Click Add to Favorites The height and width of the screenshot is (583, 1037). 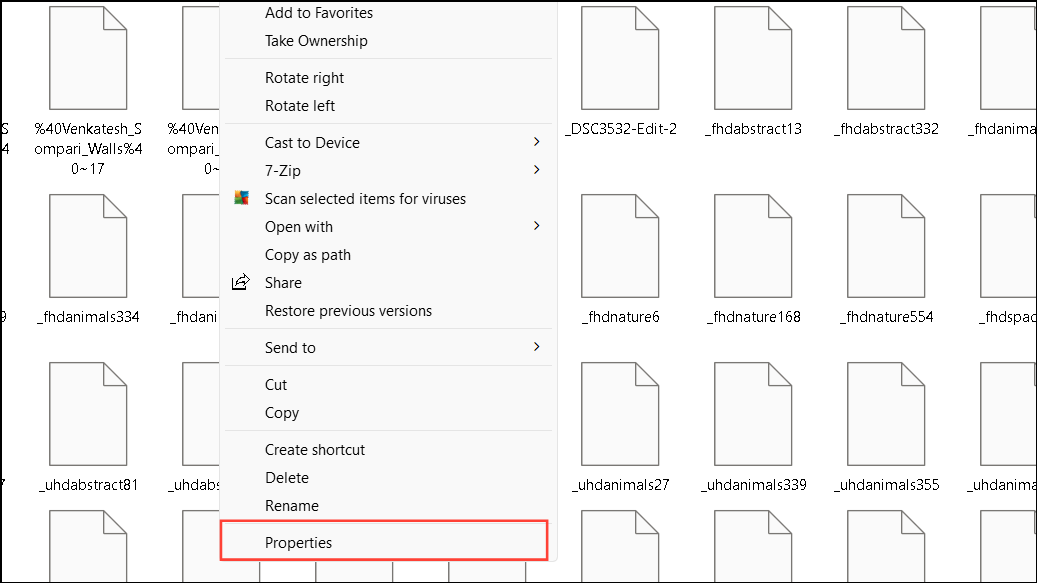[x=318, y=13]
